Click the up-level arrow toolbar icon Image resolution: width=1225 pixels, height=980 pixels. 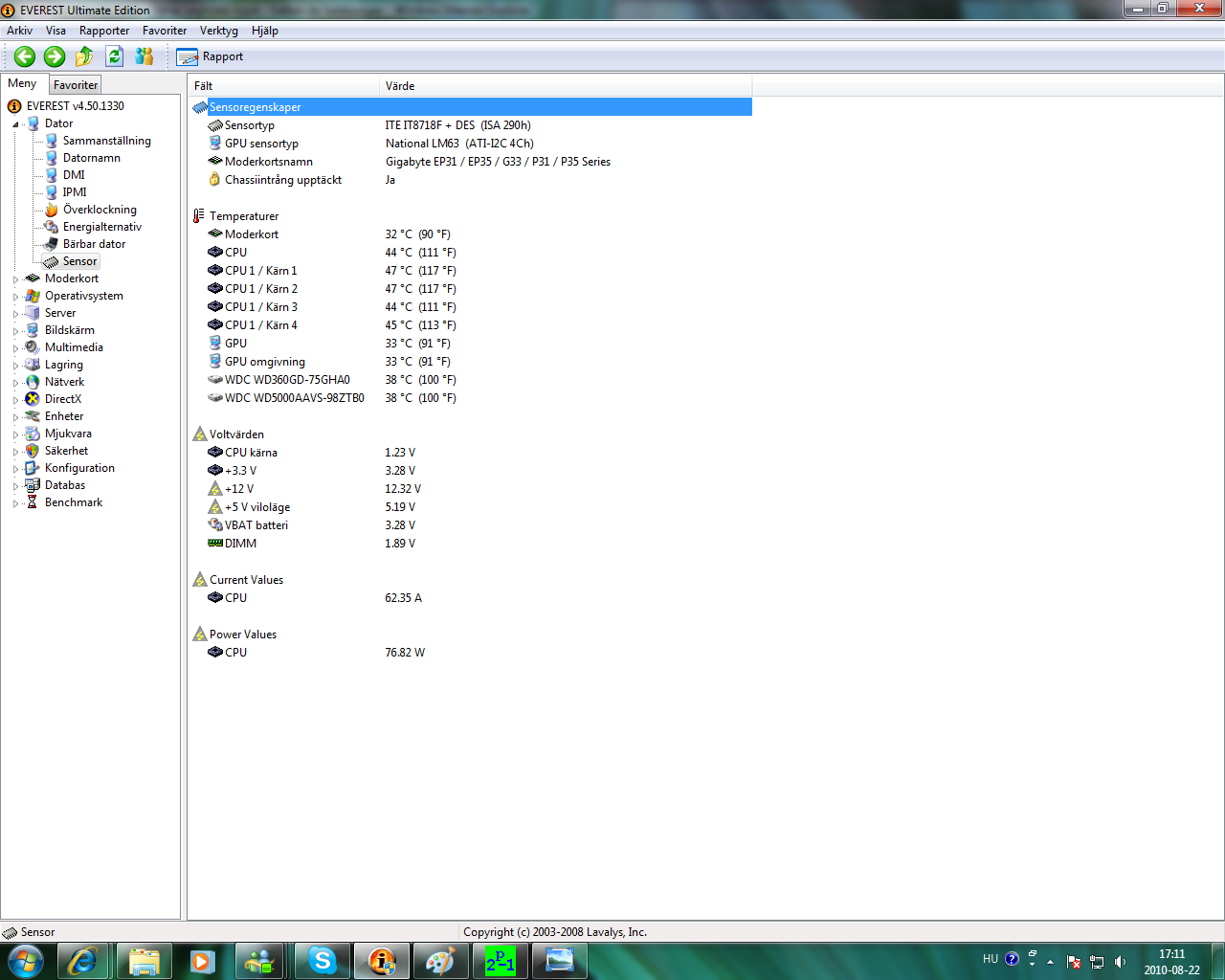pyautogui.click(x=84, y=56)
